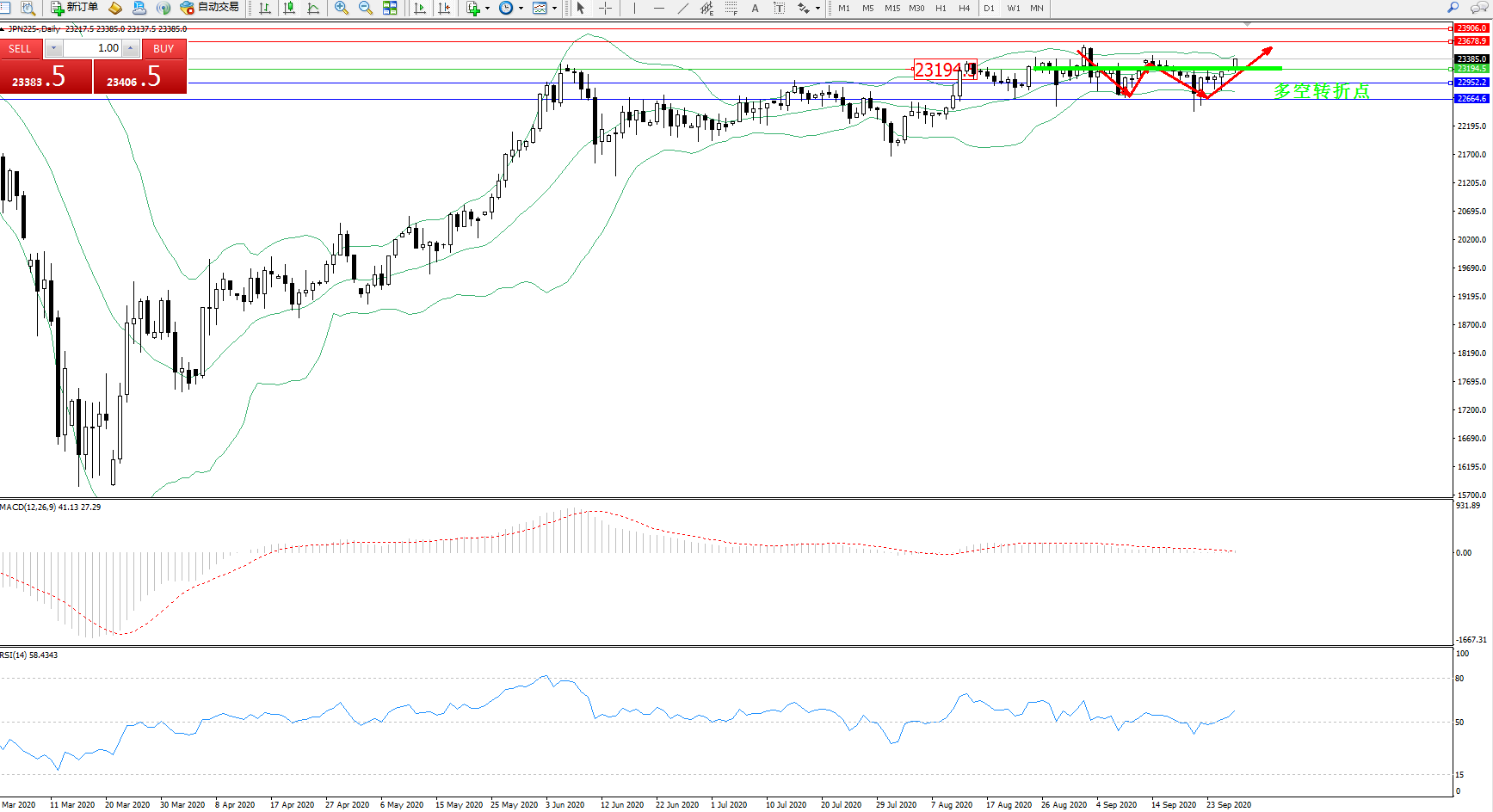Select the Fibonacci retracement tool
The image size is (1493, 812).
[731, 8]
